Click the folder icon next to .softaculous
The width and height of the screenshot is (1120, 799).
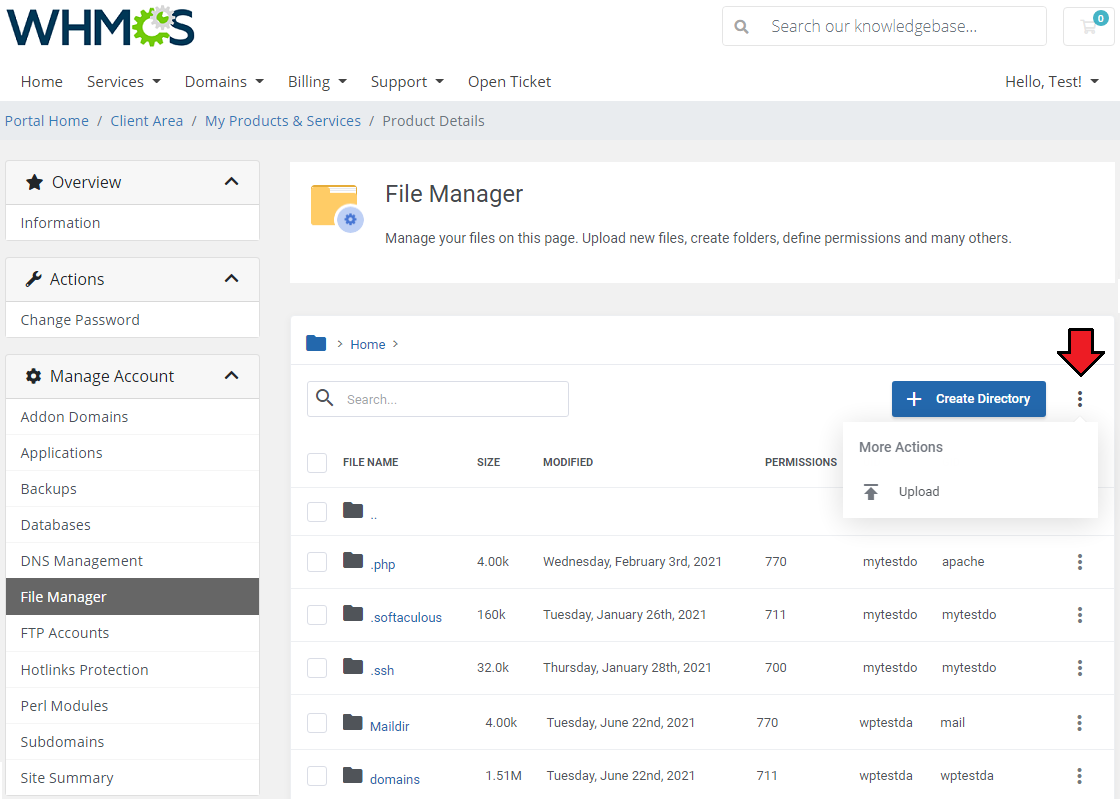[353, 613]
